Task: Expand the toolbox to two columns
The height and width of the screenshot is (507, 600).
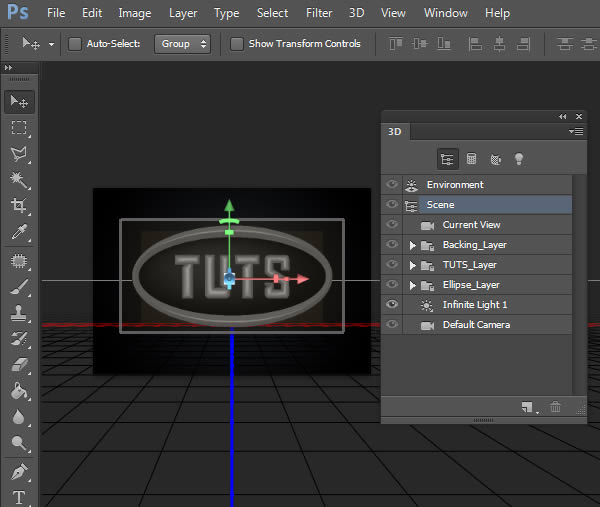Action: pyautogui.click(x=8, y=67)
